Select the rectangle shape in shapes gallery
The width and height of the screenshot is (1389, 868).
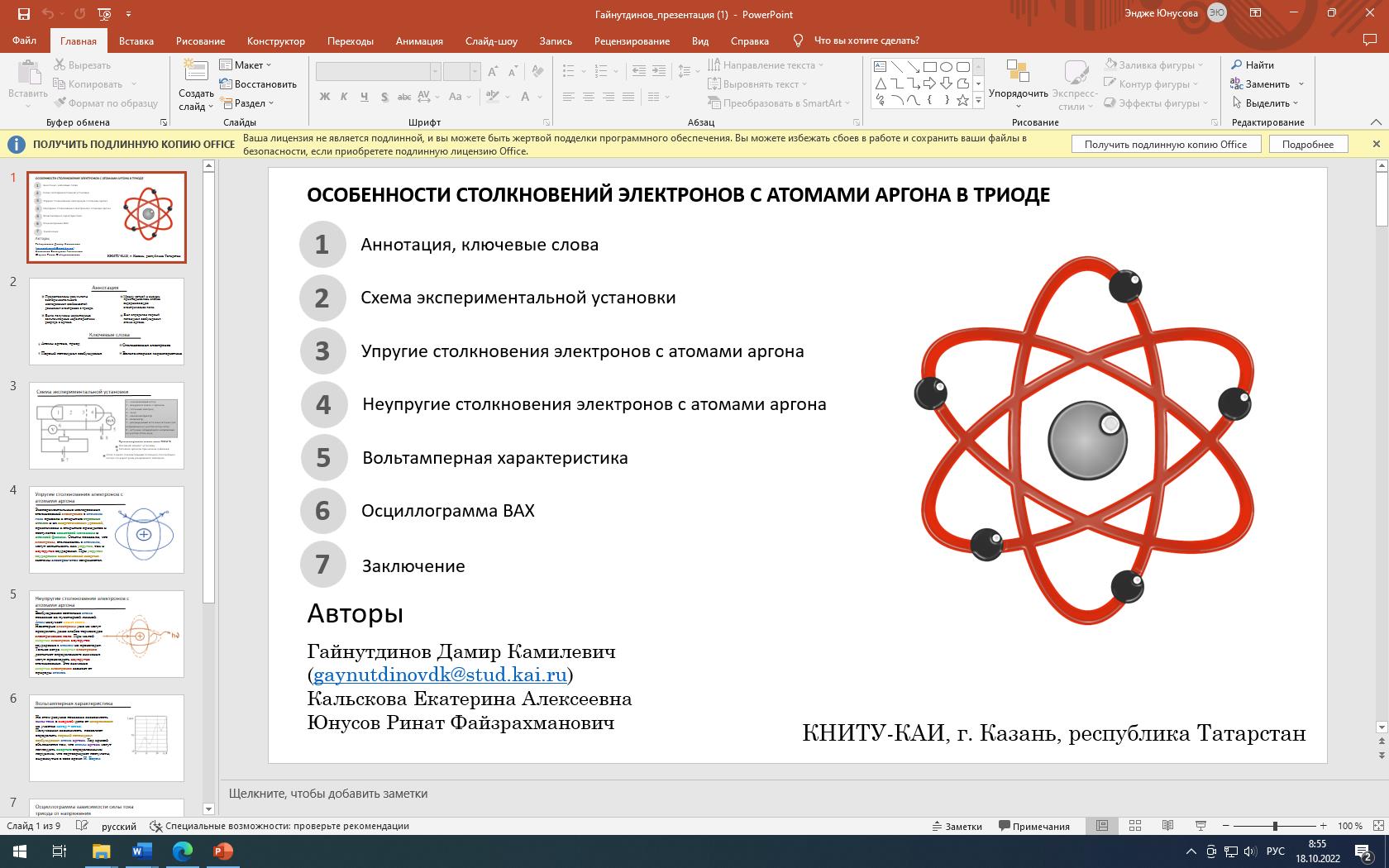[929, 67]
